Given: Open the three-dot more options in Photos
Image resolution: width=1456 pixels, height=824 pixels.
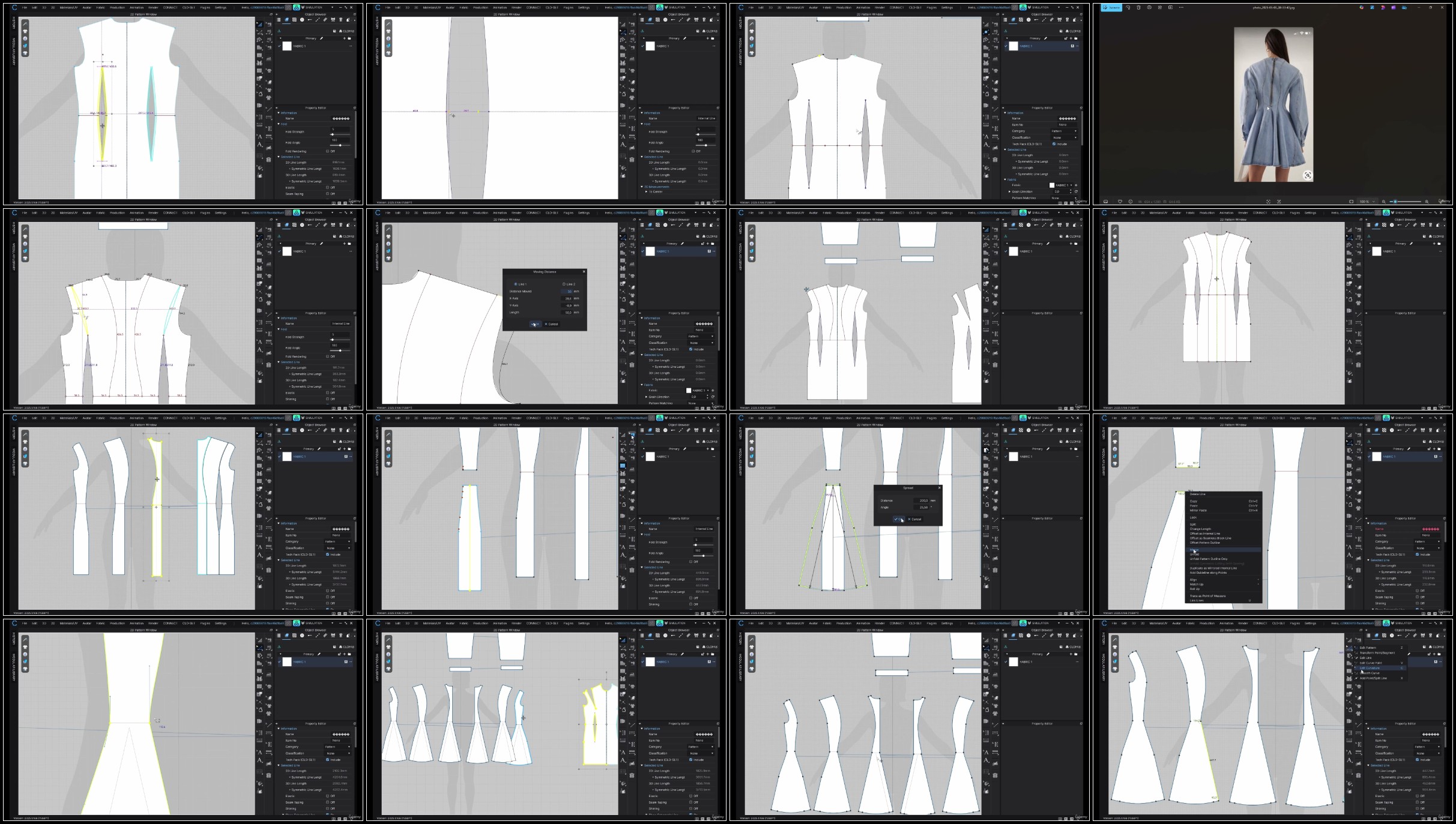Looking at the screenshot, I should click(1181, 8).
